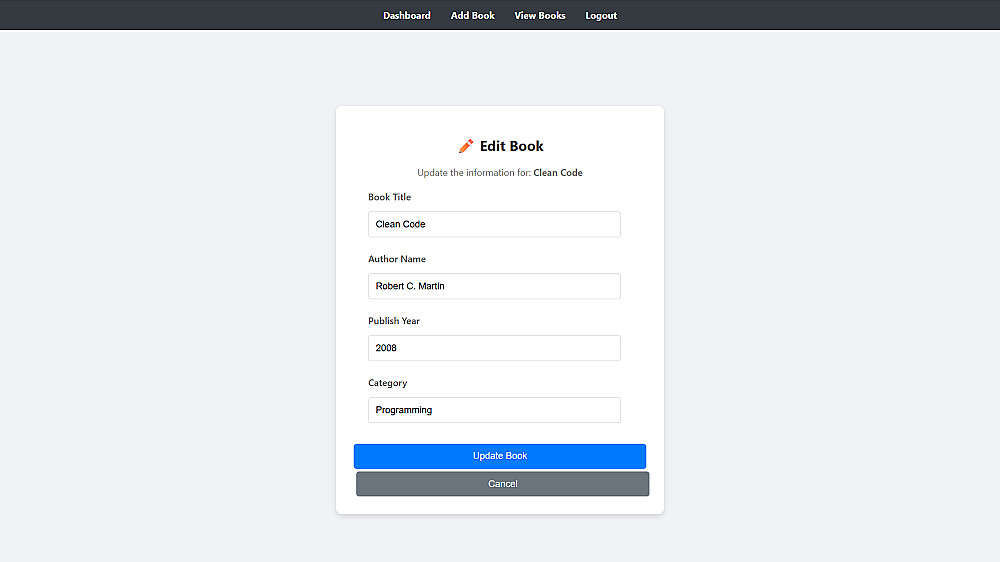This screenshot has height=562, width=1000.
Task: Log out using the Logout link
Action: tap(601, 15)
